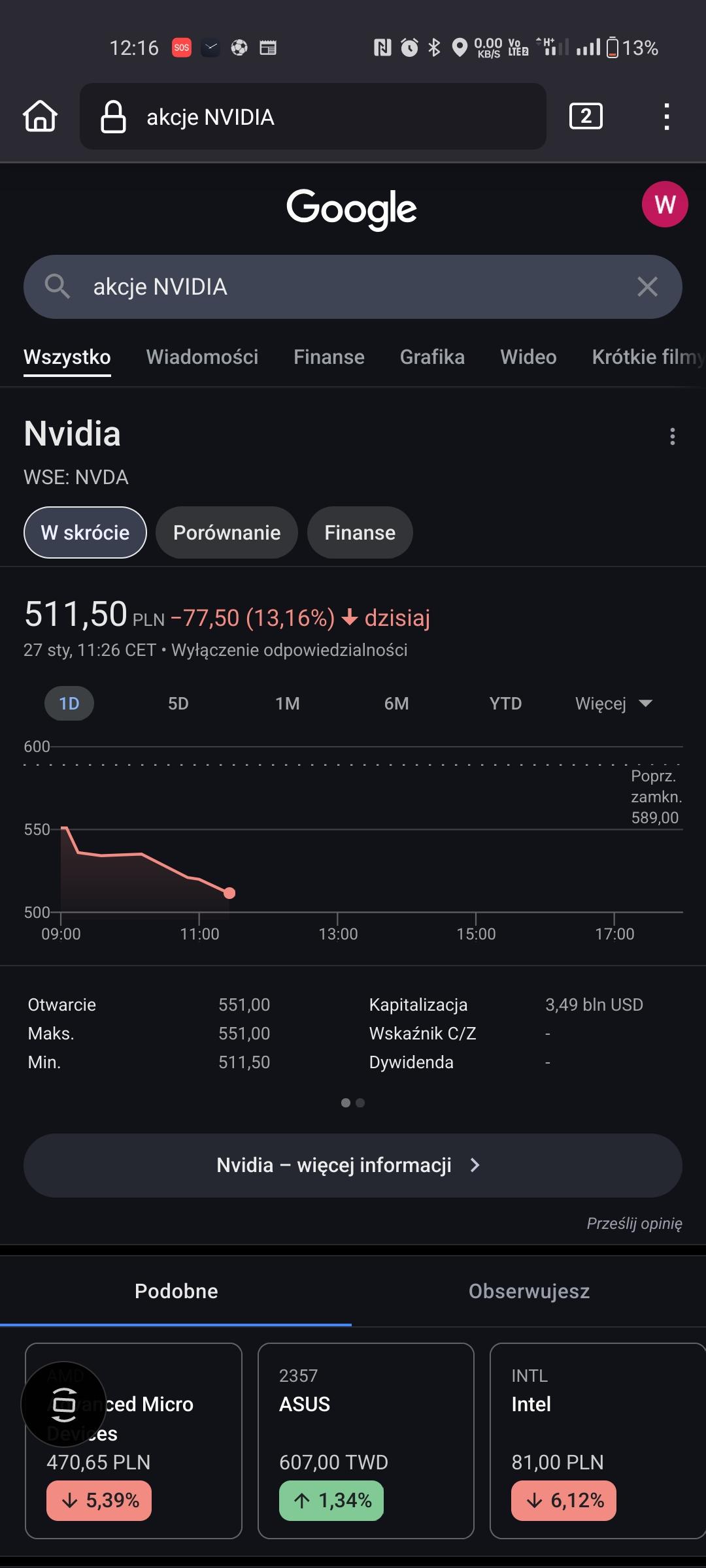Image resolution: width=706 pixels, height=1568 pixels.
Task: Switch to the Obserwujesz tab
Action: click(529, 1291)
